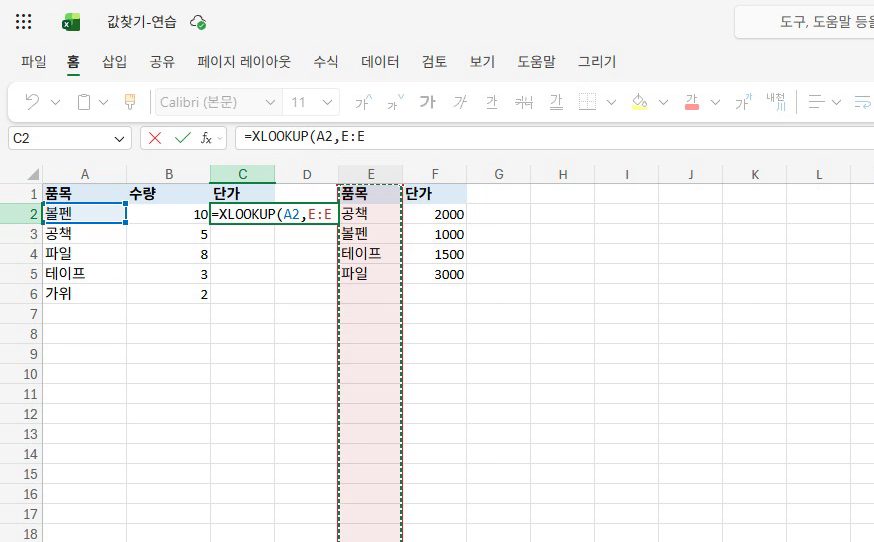Viewport: 874px width, 542px height.
Task: Switch to the 검토 tab
Action: pyautogui.click(x=434, y=61)
